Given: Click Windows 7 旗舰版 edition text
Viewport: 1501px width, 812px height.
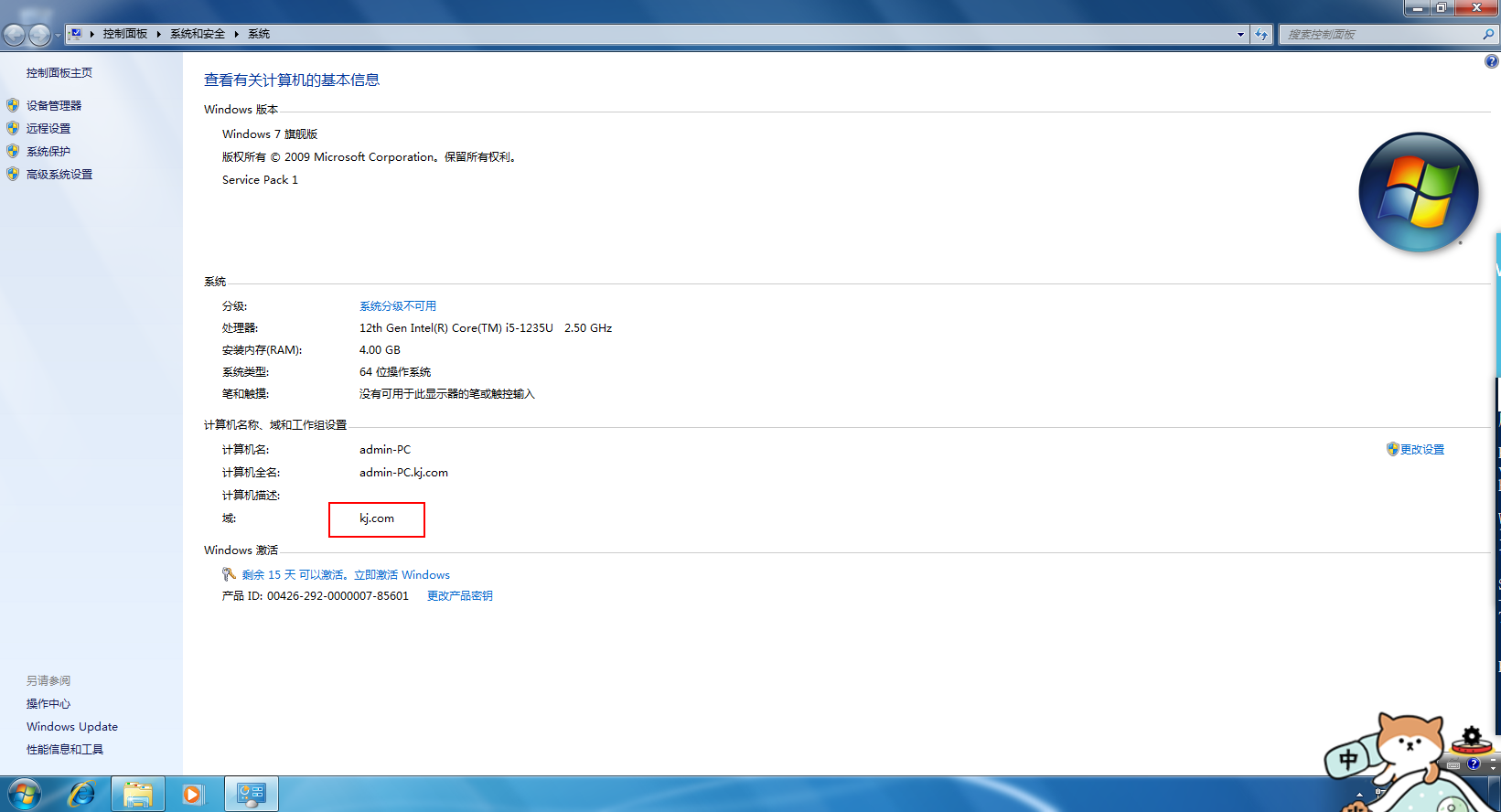Looking at the screenshot, I should point(270,134).
